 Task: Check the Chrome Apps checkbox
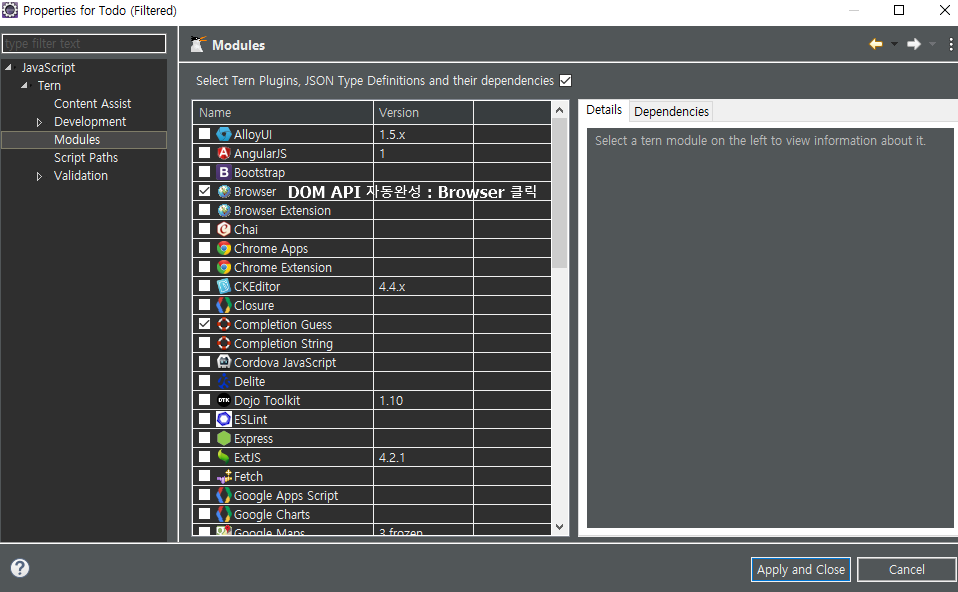click(205, 247)
